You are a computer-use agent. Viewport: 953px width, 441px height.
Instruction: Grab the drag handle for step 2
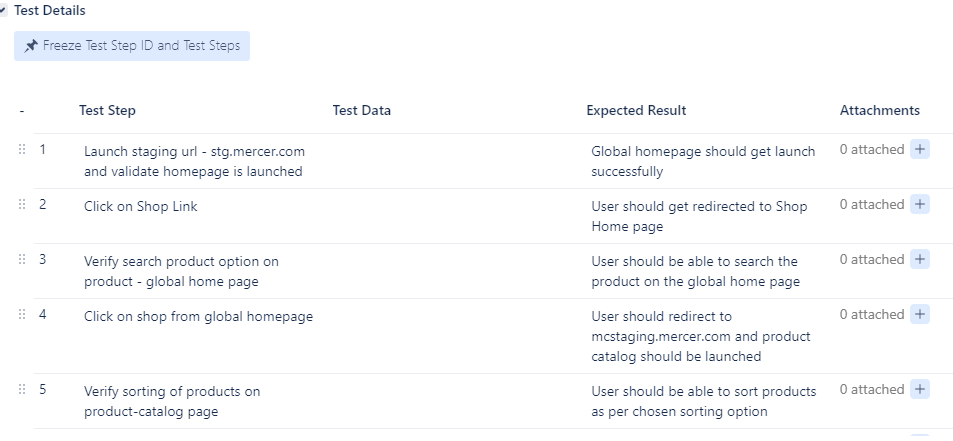click(x=22, y=204)
